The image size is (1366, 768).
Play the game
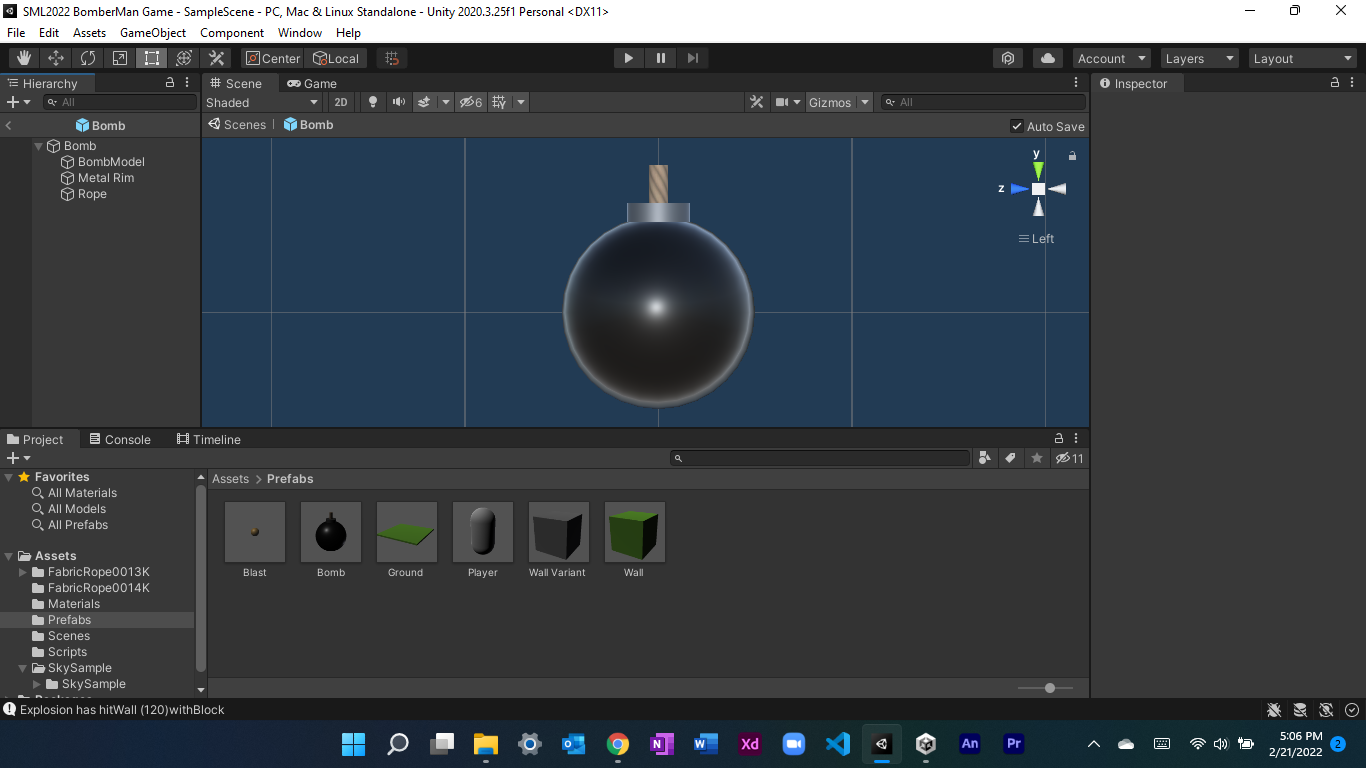pos(629,58)
